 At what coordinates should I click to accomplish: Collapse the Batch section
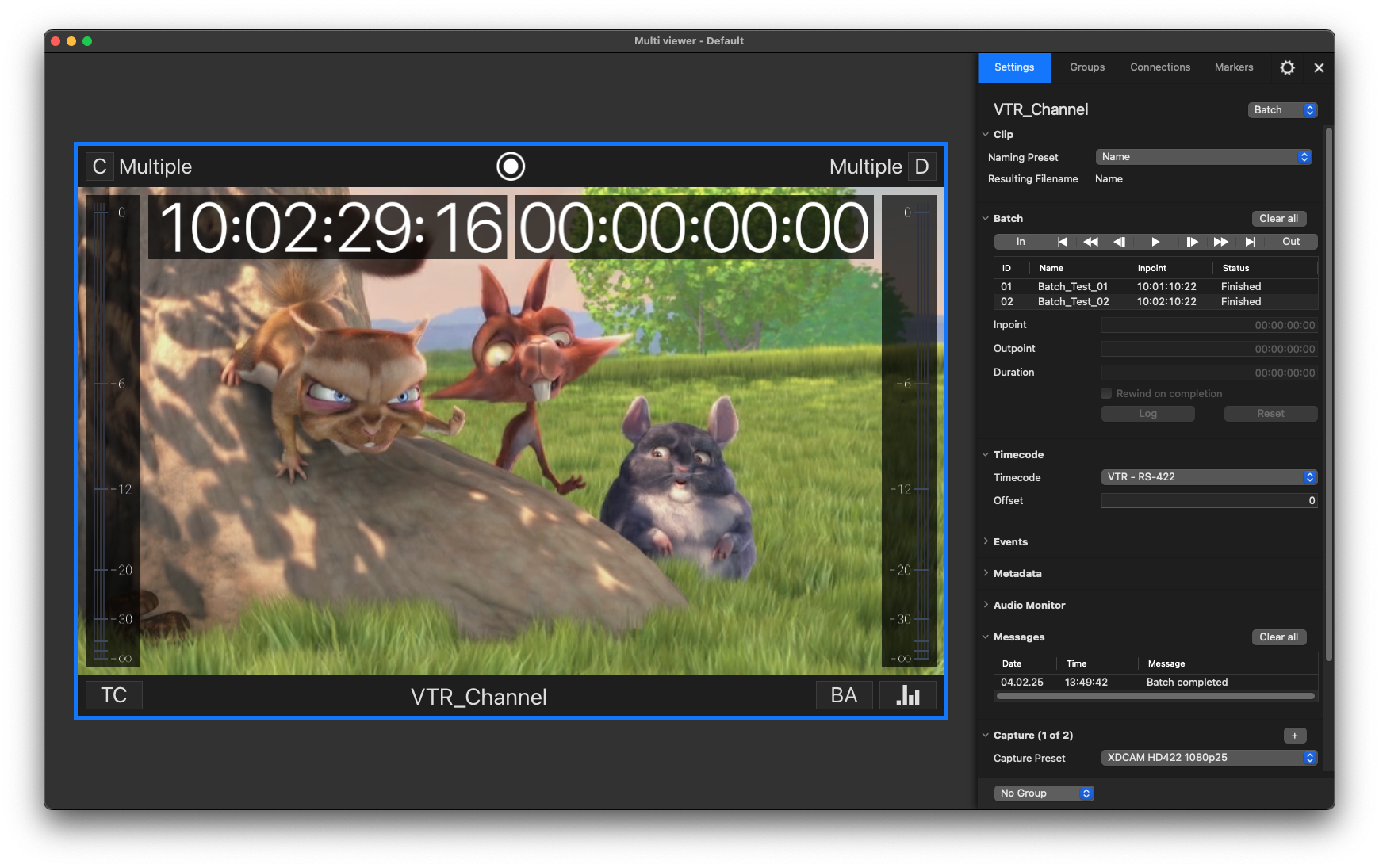986,219
